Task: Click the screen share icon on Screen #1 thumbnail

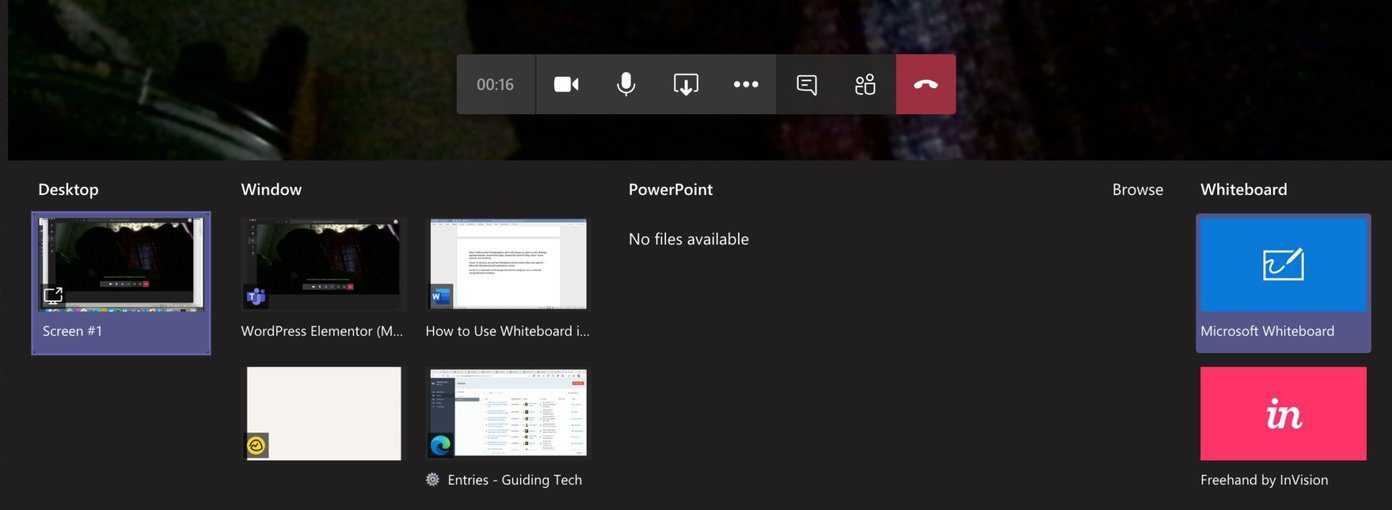Action: (x=53, y=296)
